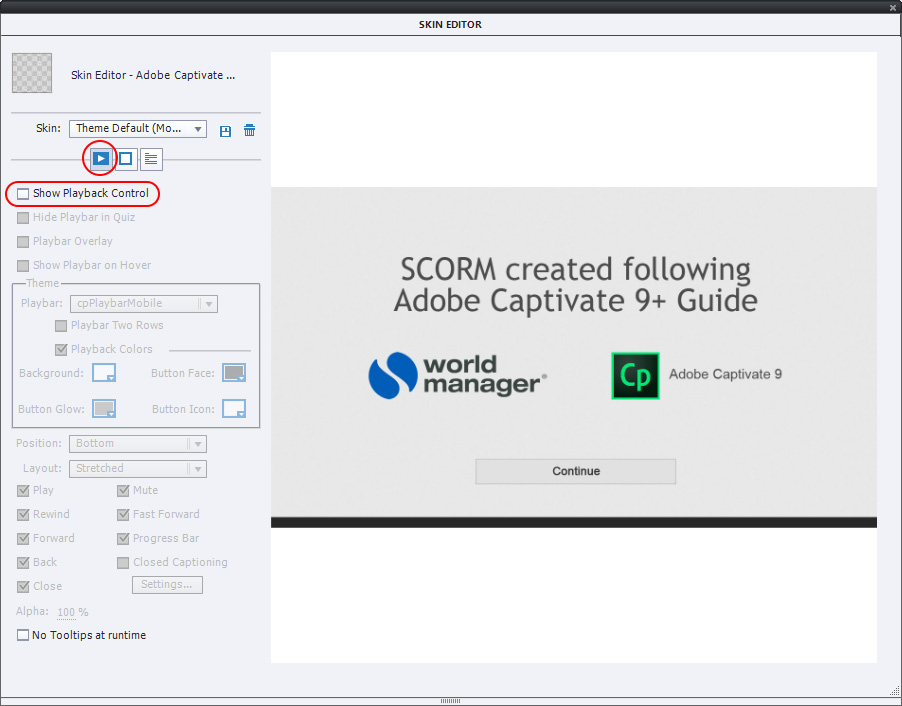Toggle the Rewind checkbox
The image size is (902, 706).
[23, 515]
